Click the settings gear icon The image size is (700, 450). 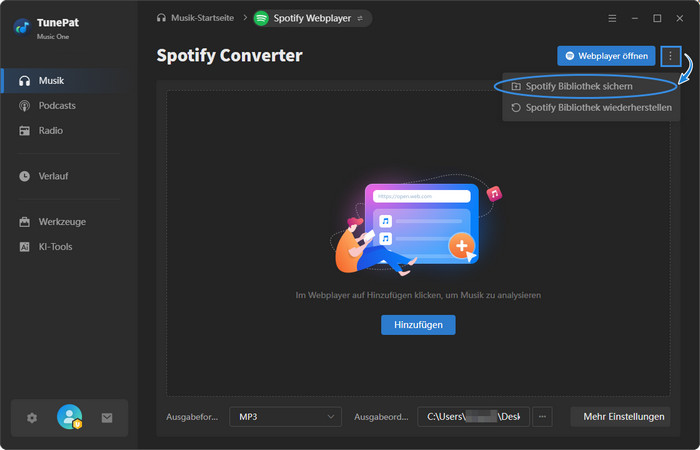point(32,418)
